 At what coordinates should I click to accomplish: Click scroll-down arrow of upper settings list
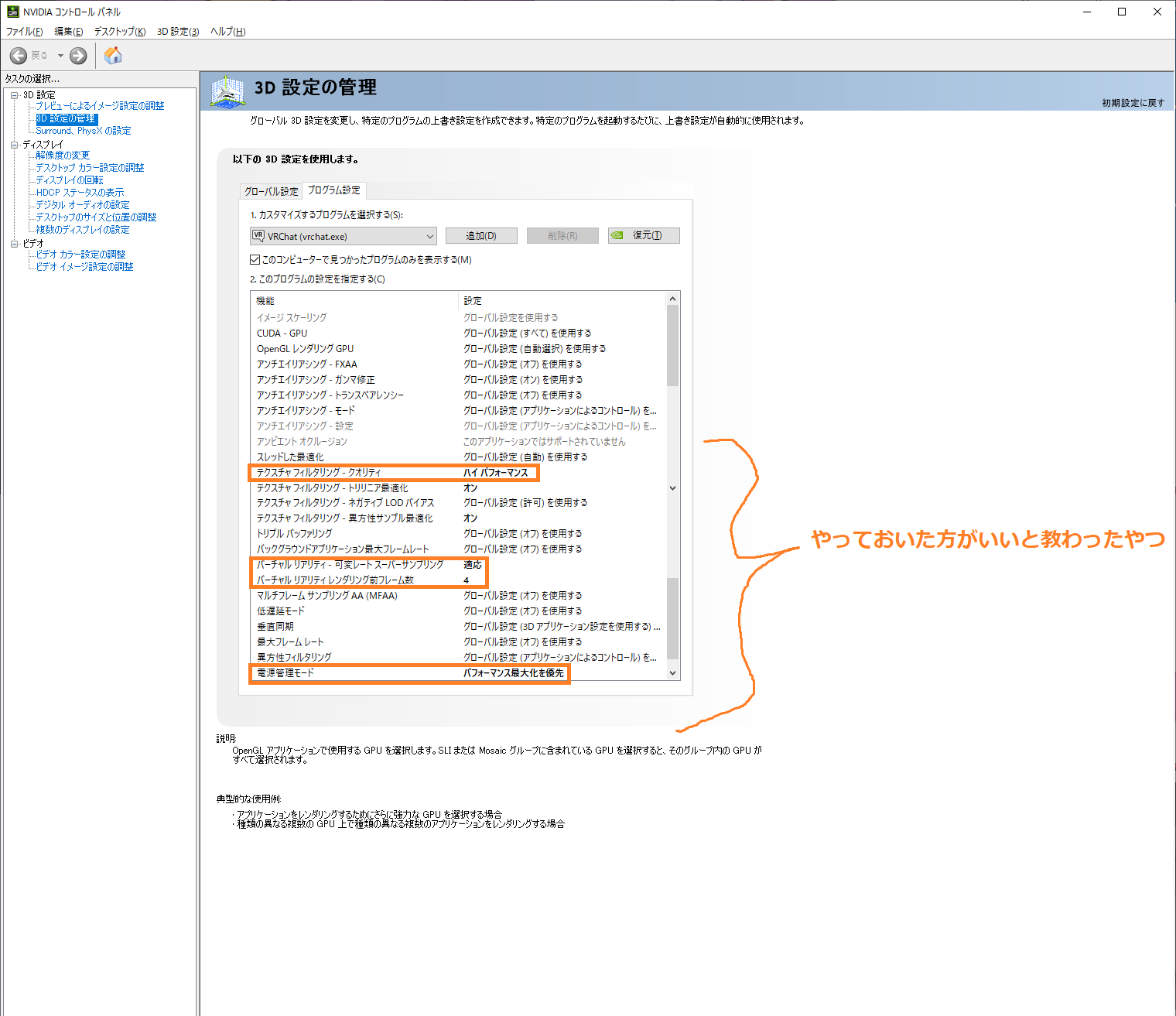(x=672, y=488)
